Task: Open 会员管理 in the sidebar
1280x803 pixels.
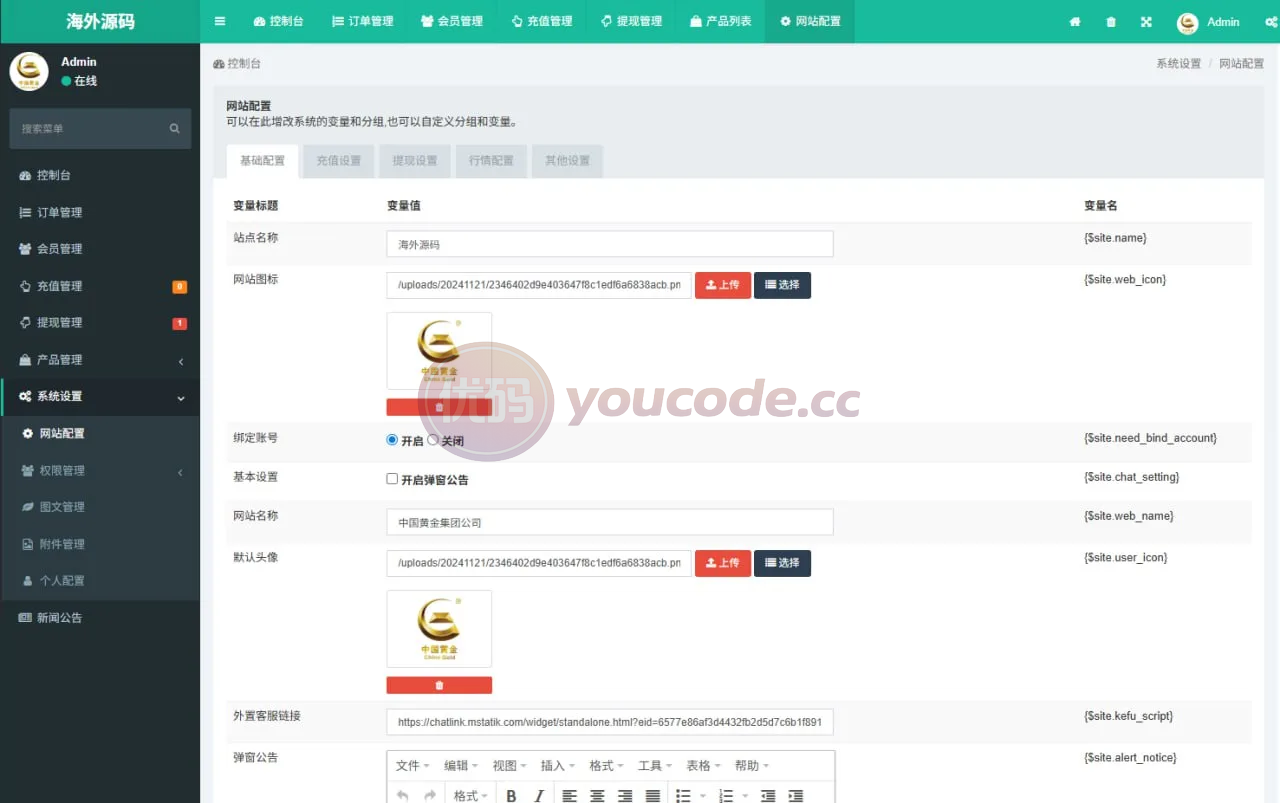Action: [x=100, y=249]
